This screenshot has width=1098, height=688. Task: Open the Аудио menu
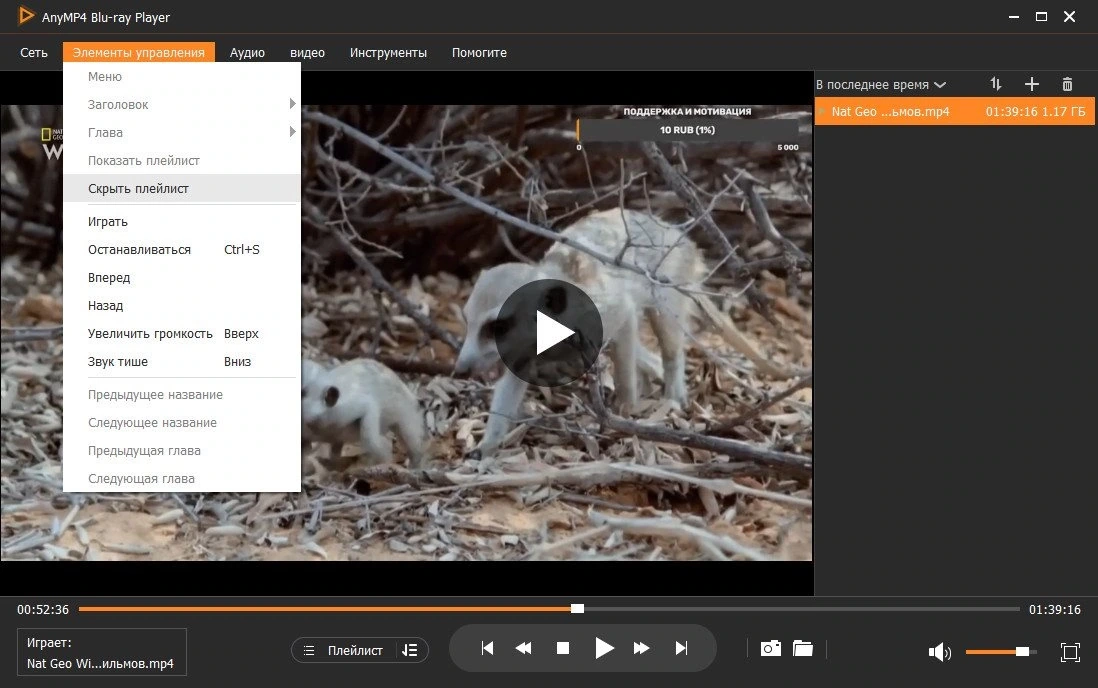coord(247,53)
